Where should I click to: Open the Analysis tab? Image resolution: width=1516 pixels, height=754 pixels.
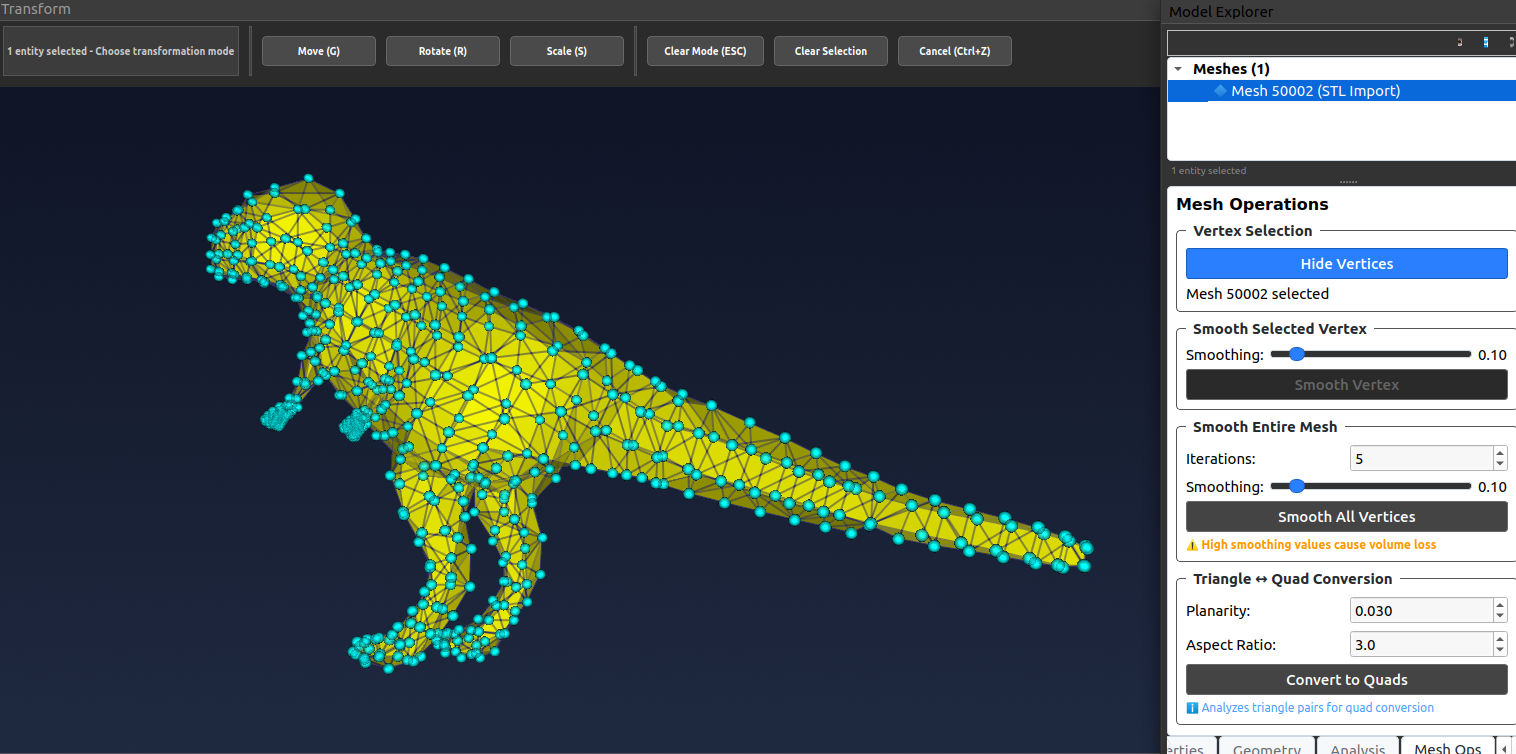point(1356,747)
